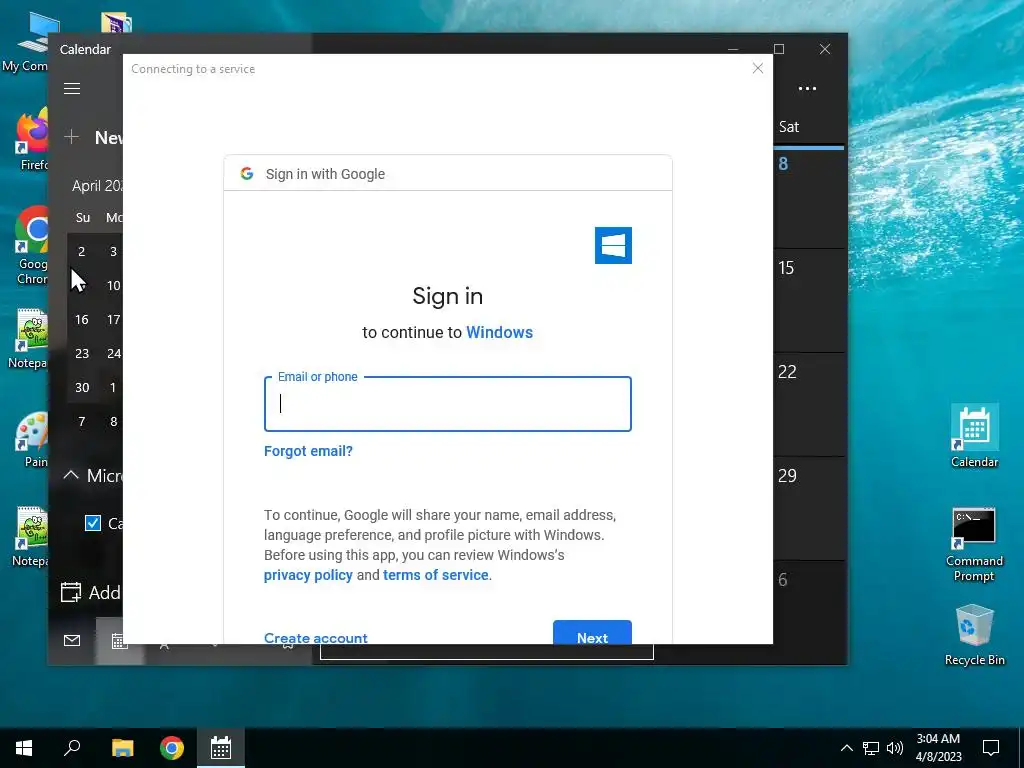Open the Paint desktop shortcut
This screenshot has width=1024, height=768.
(33, 439)
